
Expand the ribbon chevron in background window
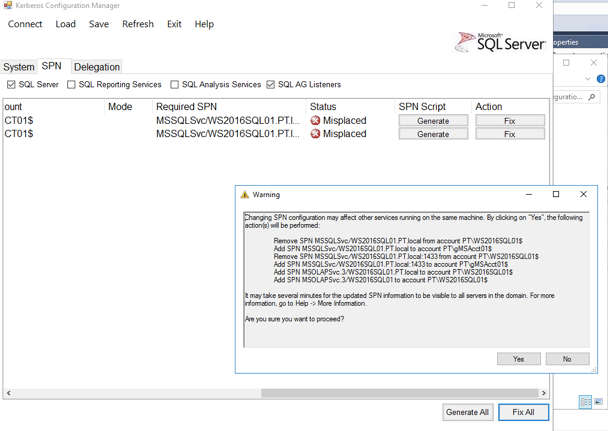588,78
